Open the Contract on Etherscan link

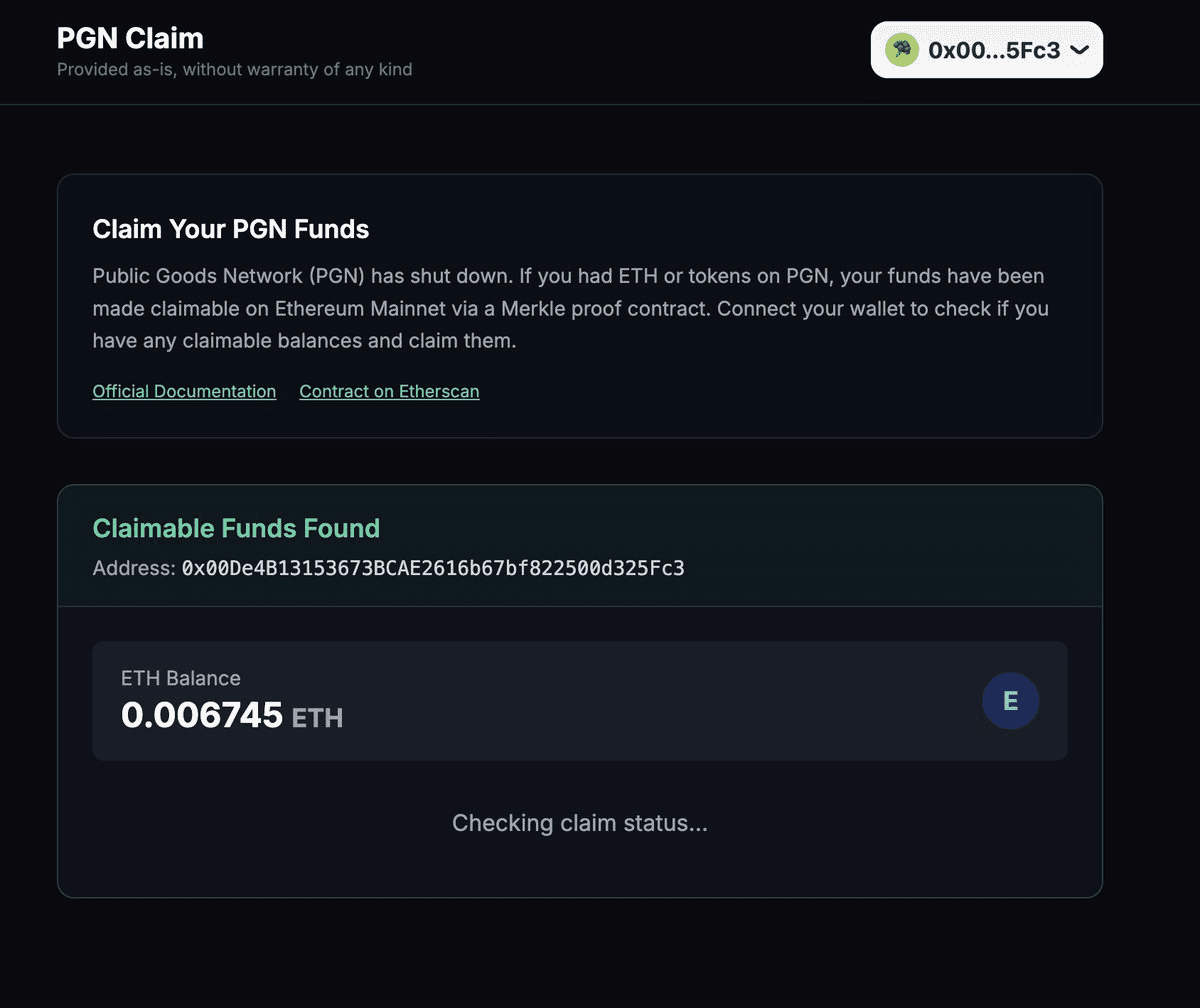389,391
